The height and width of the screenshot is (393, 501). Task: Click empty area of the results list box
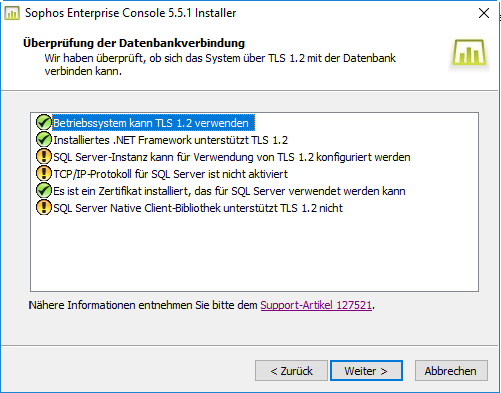click(254, 253)
